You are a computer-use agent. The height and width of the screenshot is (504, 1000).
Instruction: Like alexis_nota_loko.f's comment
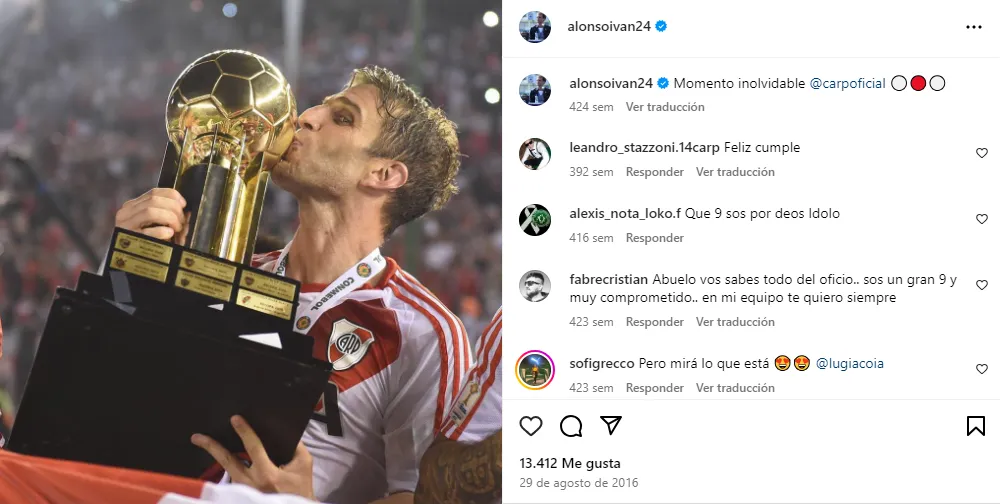coord(982,219)
